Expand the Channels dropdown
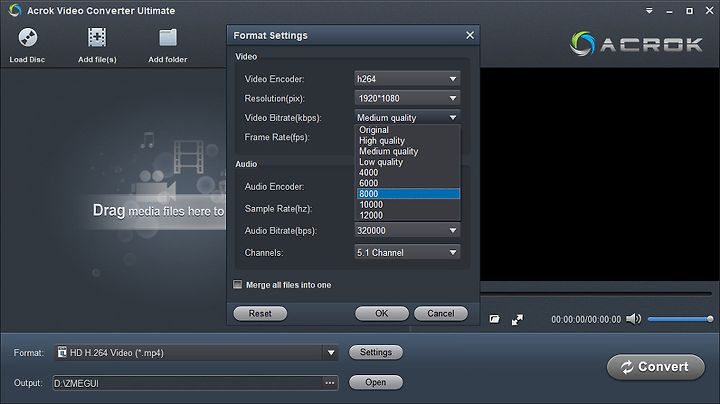Screen dimensions: 720x404 [453, 252]
